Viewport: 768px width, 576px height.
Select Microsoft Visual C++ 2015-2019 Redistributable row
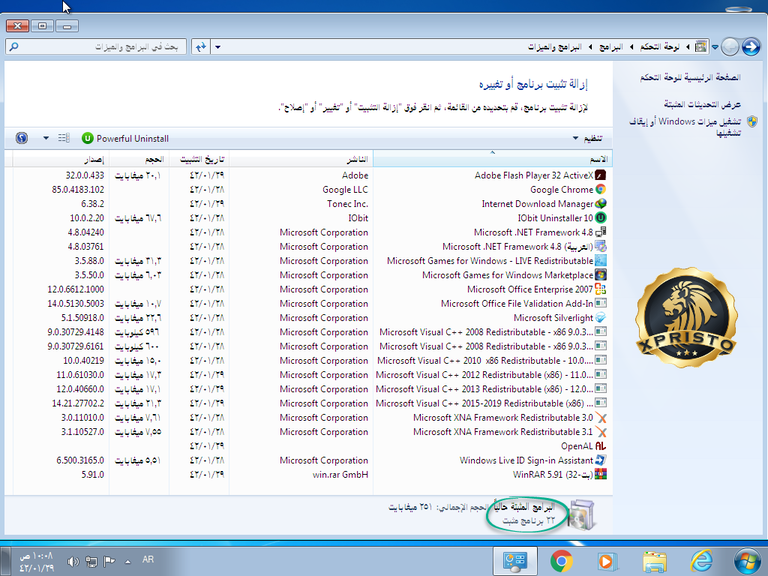310,403
